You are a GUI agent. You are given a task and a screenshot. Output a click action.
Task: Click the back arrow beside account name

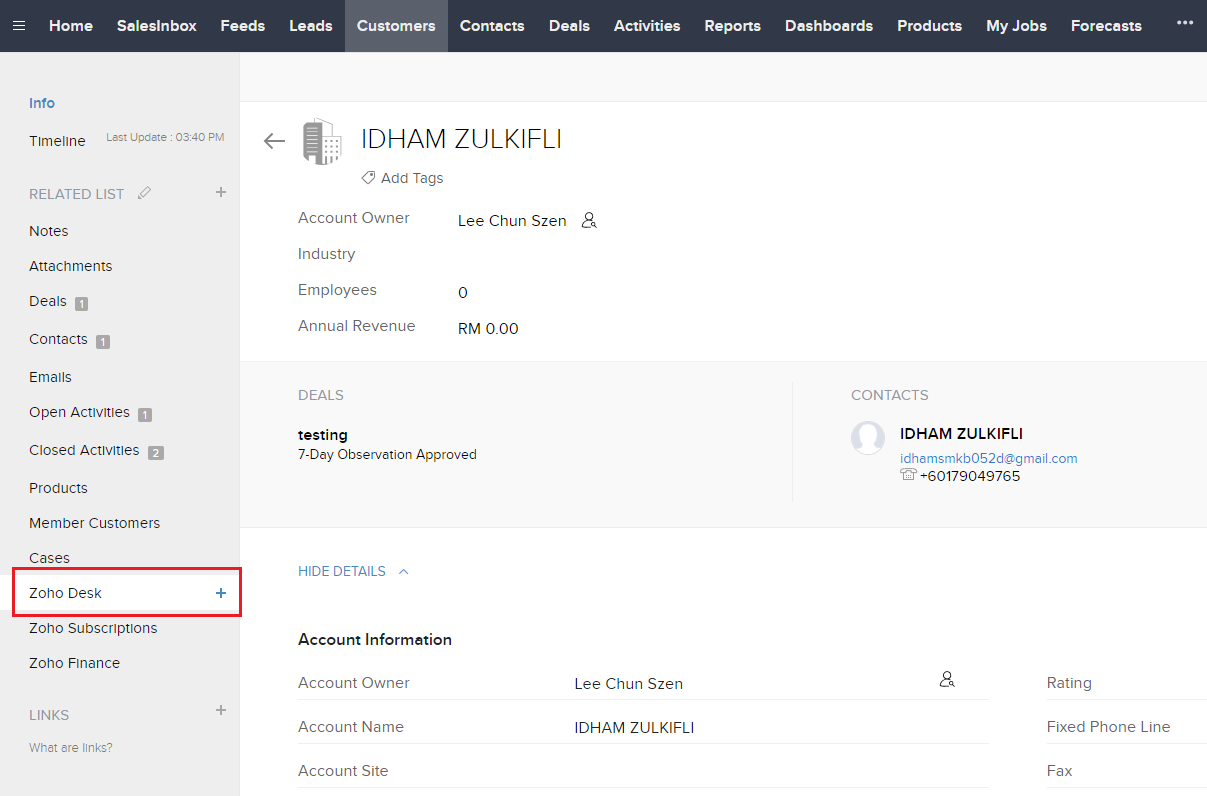[x=274, y=141]
